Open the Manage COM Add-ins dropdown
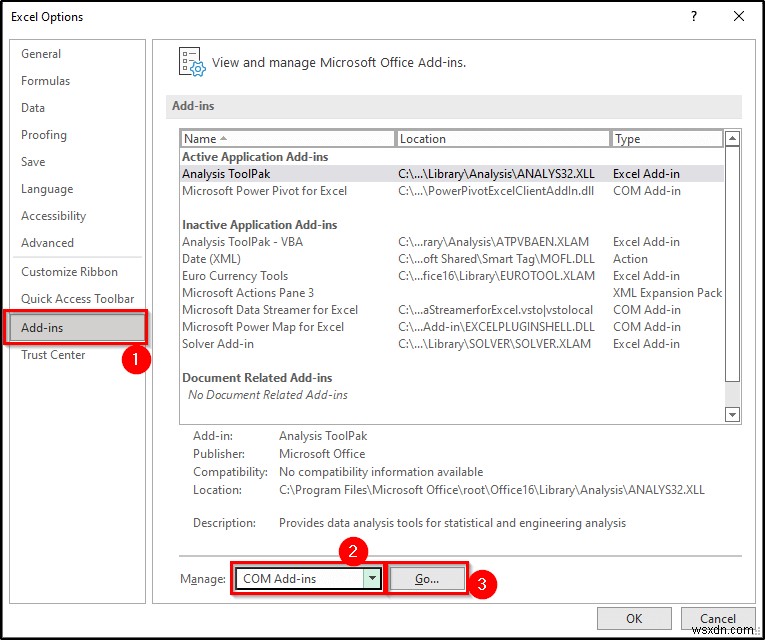Viewport: 765px width, 640px height. click(372, 579)
